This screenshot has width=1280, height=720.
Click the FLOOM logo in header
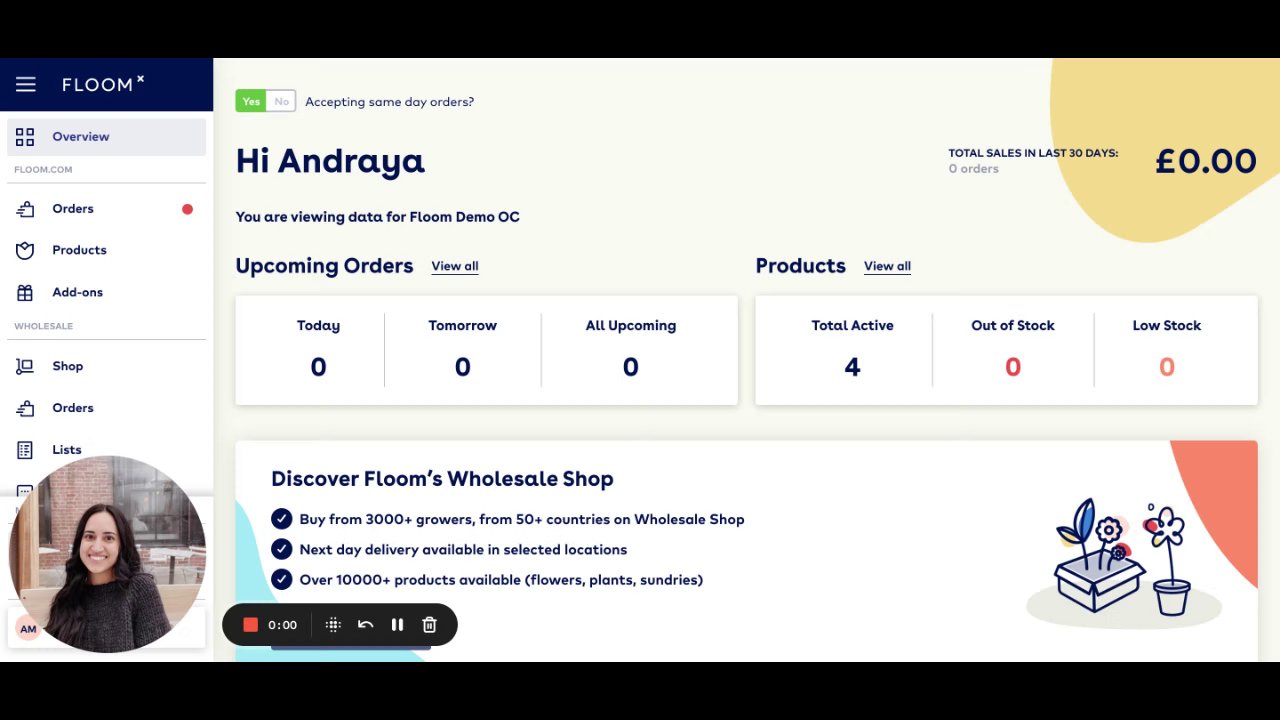pyautogui.click(x=103, y=84)
